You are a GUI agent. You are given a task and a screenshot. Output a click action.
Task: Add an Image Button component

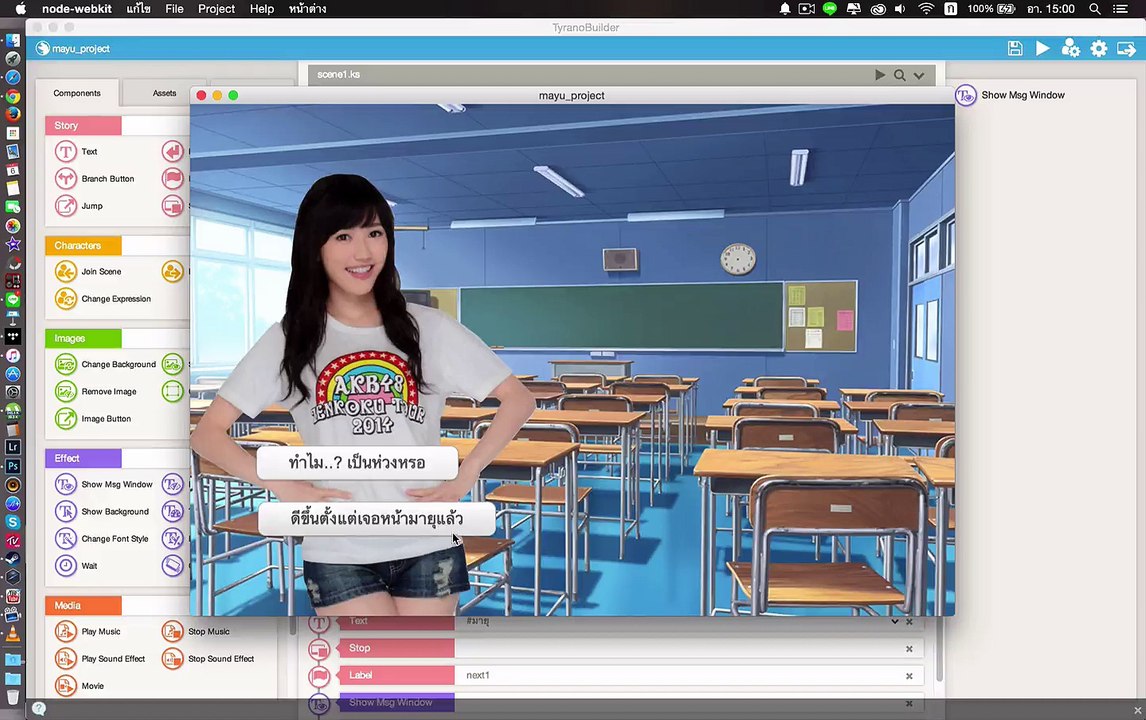(93, 419)
